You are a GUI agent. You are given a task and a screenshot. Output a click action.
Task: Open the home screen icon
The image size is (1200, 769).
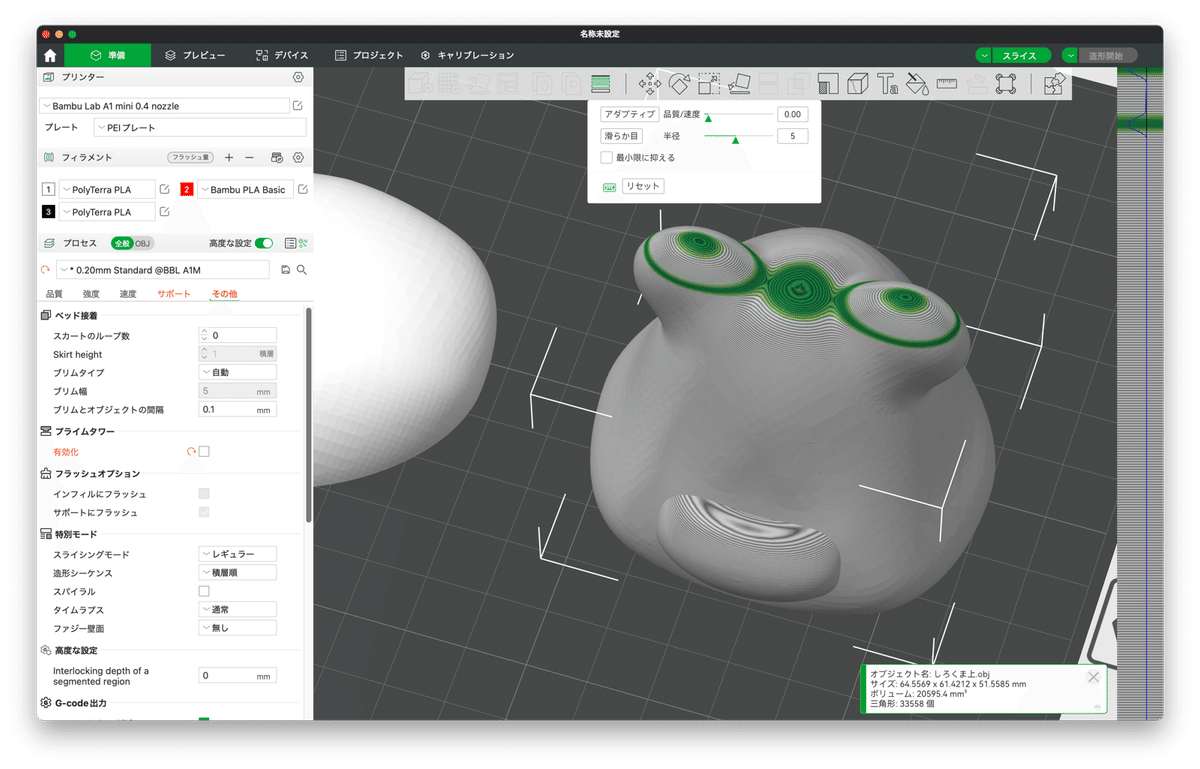(50, 55)
